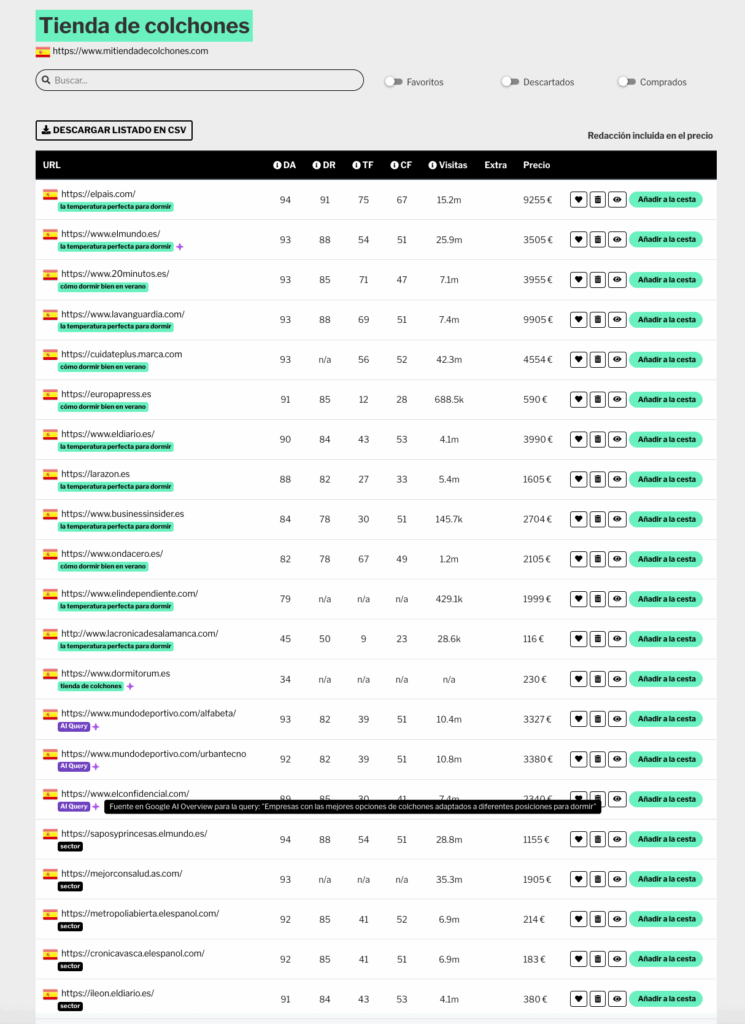The height and width of the screenshot is (1024, 745).
Task: Add eldiario.es to the basket
Action: coord(666,440)
